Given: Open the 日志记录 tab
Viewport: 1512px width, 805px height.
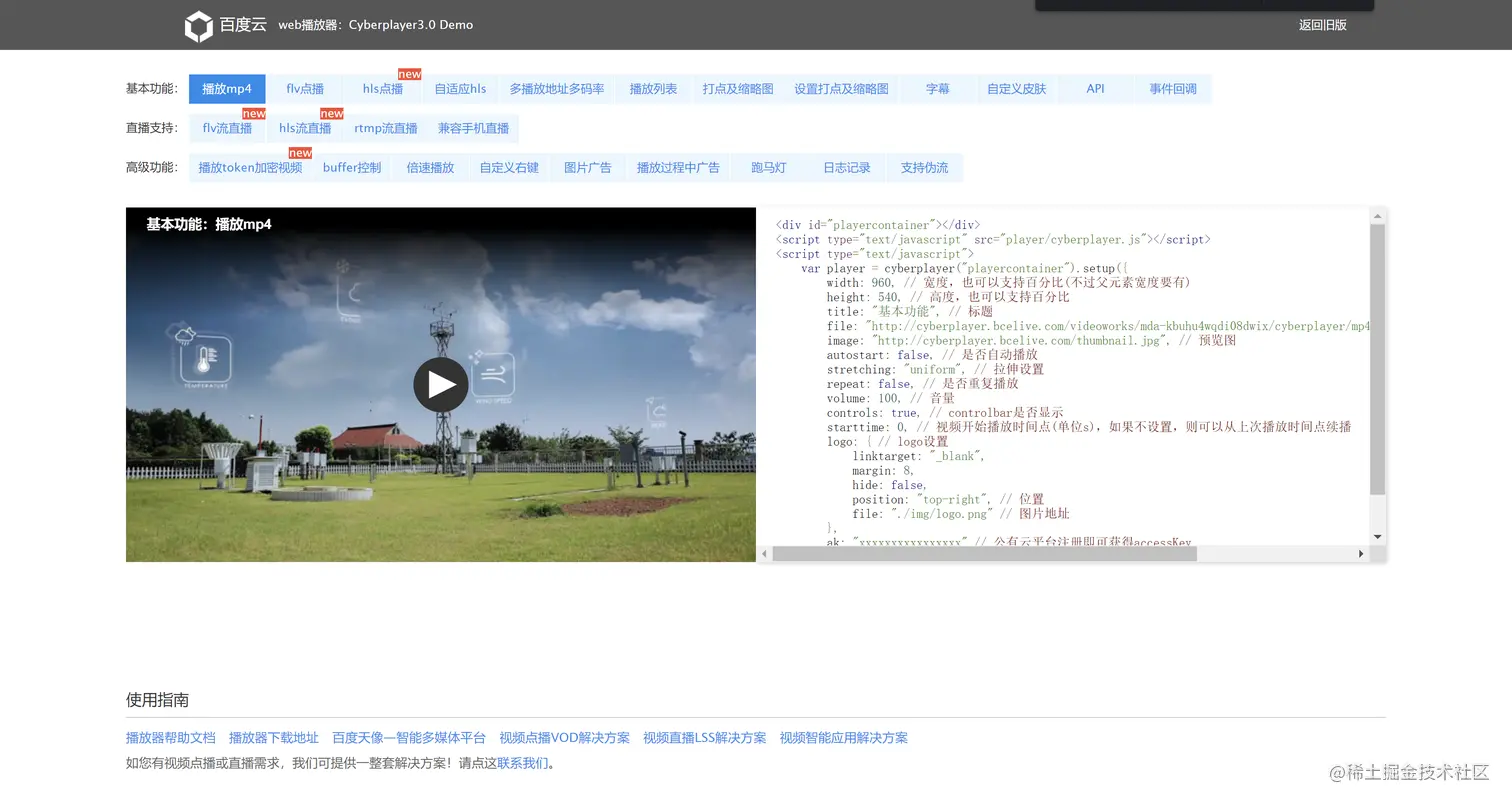Looking at the screenshot, I should point(847,167).
